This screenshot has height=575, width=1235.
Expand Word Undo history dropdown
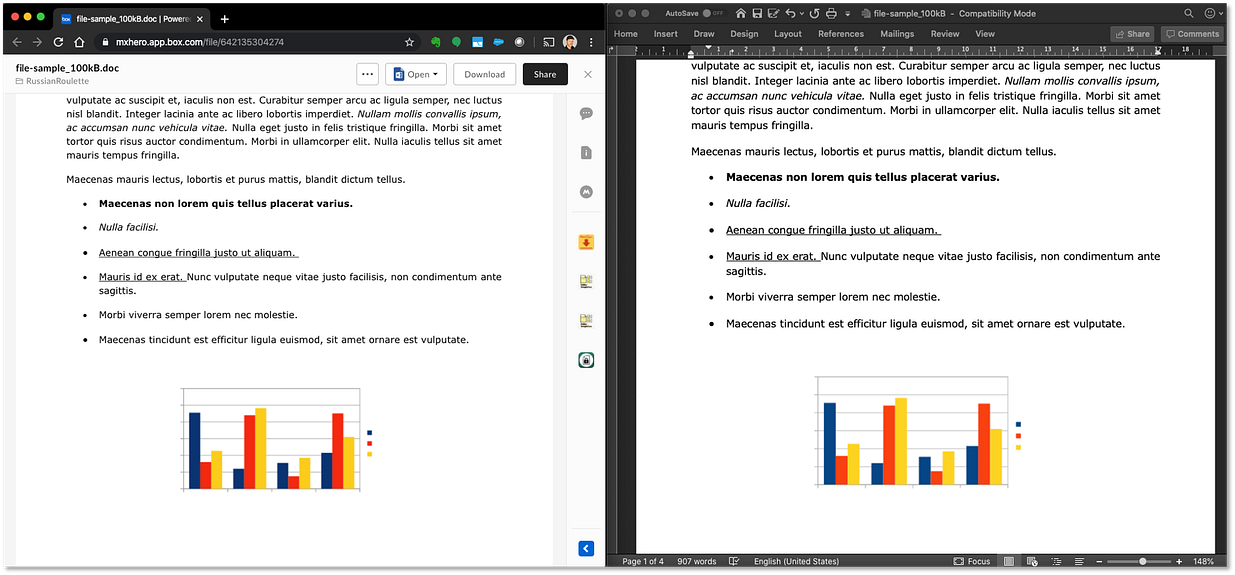[802, 13]
